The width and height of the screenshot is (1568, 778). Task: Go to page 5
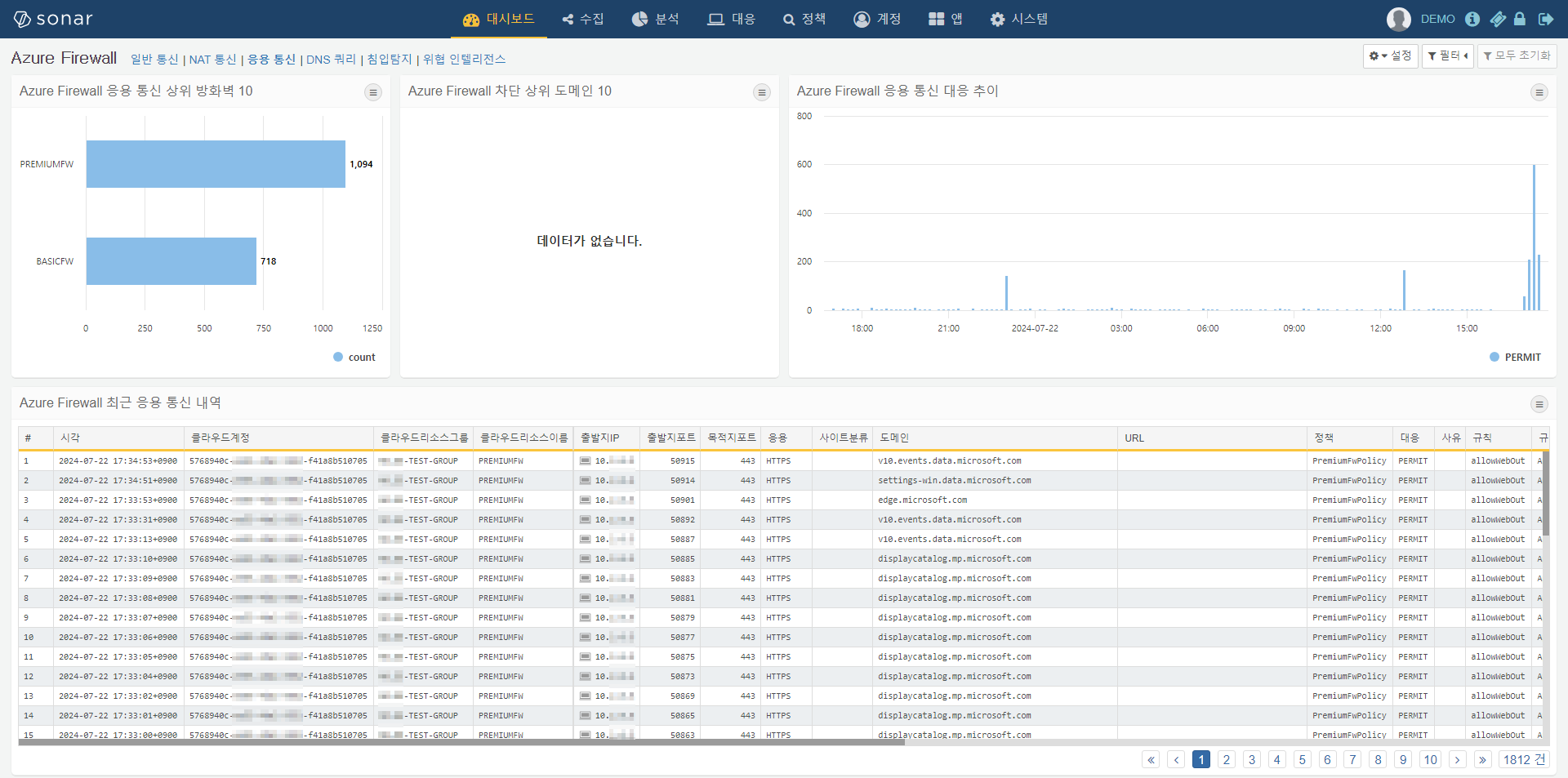(1303, 759)
